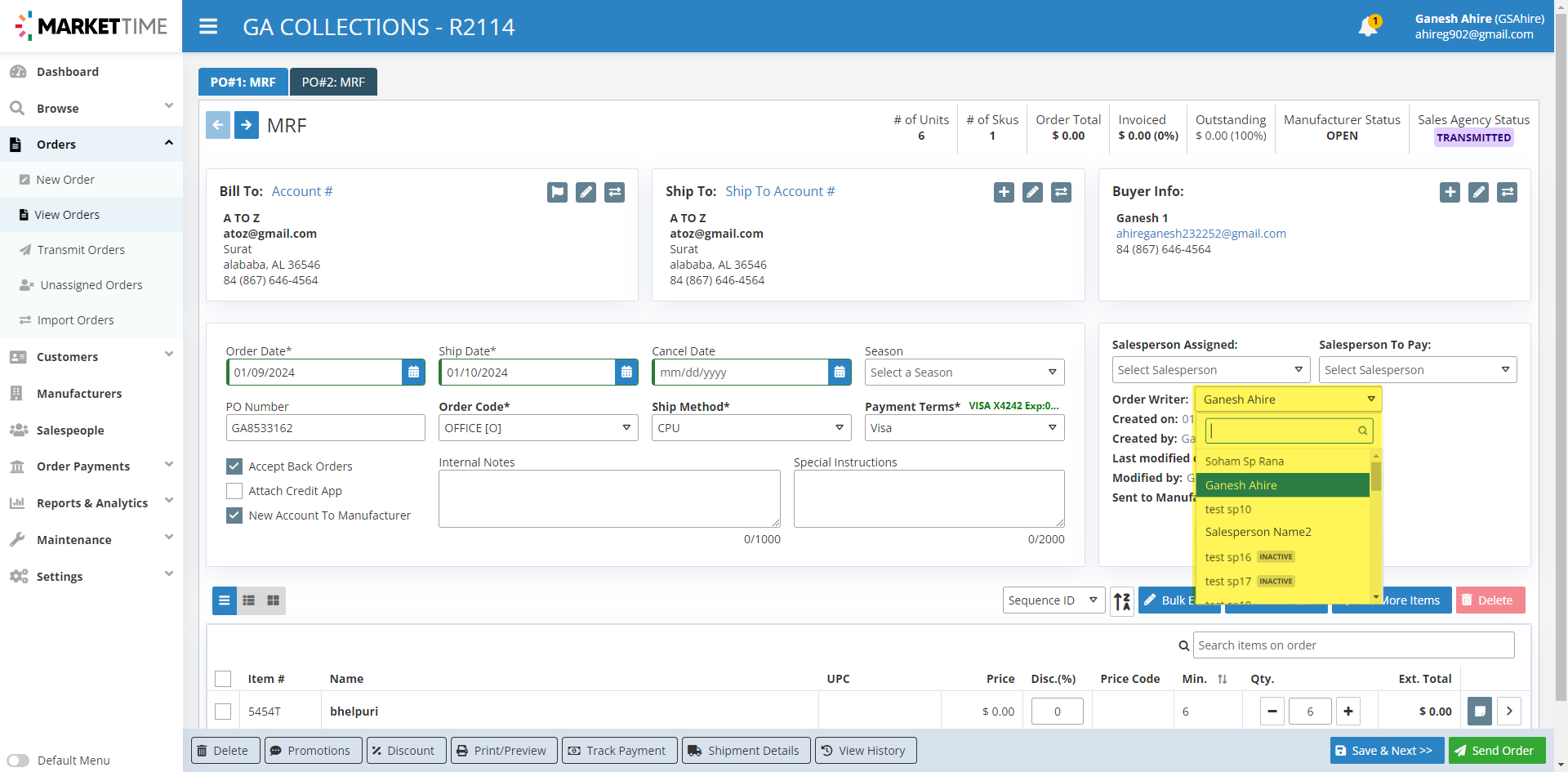The image size is (1568, 772).
Task: Click the Search items on order field
Action: [x=1353, y=645]
